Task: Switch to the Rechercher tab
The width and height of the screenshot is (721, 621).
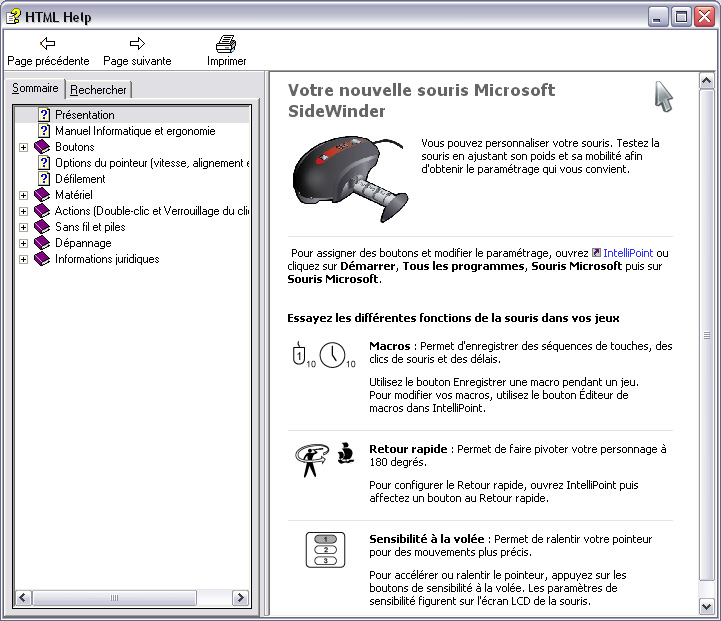Action: (98, 90)
